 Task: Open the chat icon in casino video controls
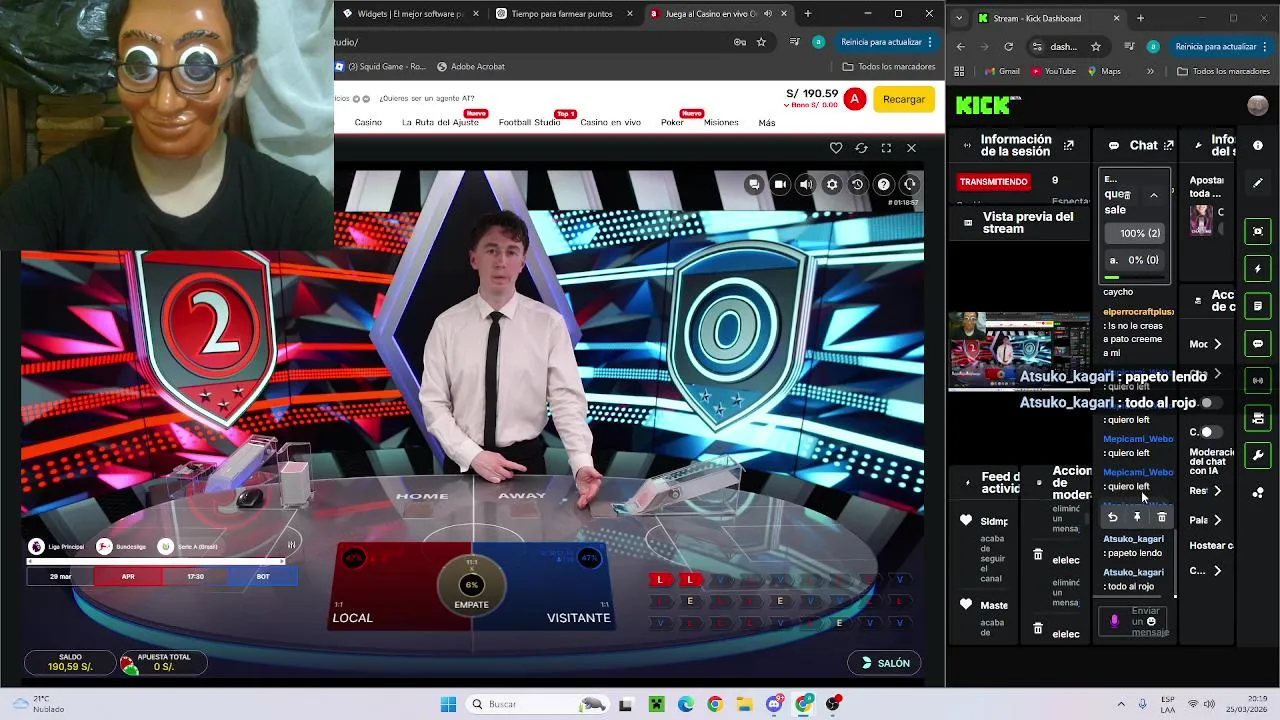(754, 184)
